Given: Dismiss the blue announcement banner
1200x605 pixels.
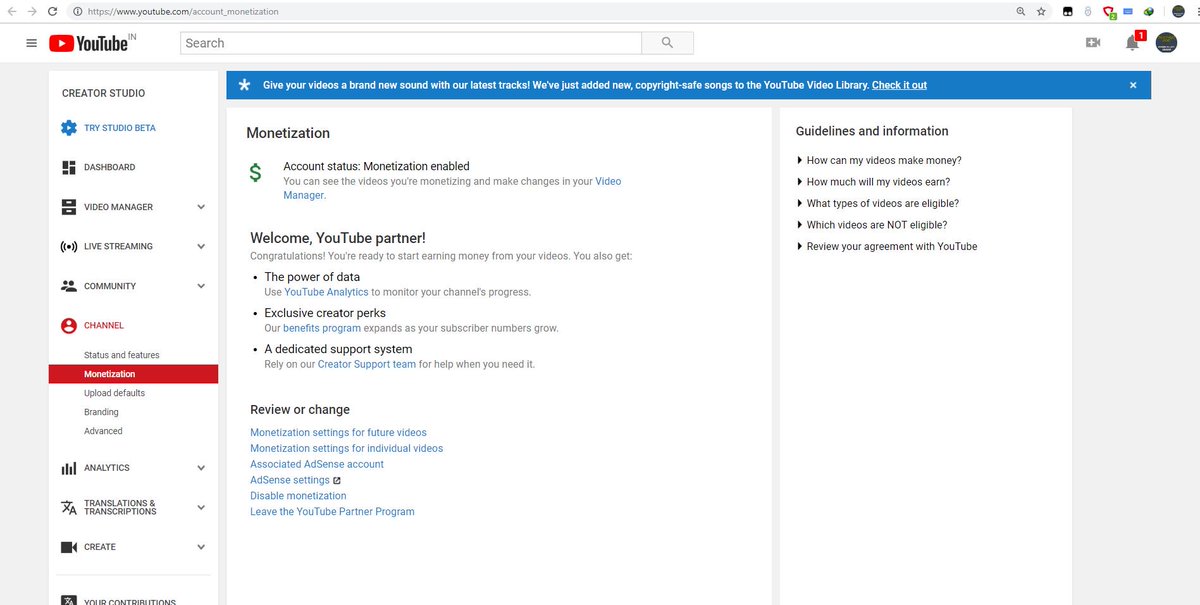Looking at the screenshot, I should 1133,85.
